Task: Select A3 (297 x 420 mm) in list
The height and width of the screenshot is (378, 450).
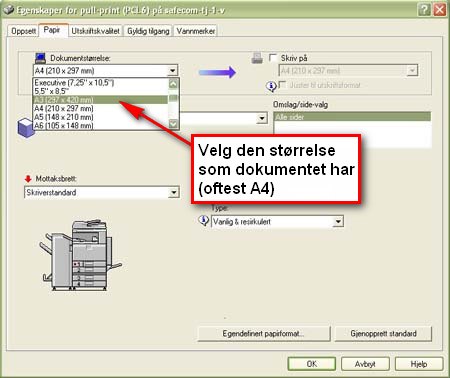Action: pyautogui.click(x=100, y=100)
